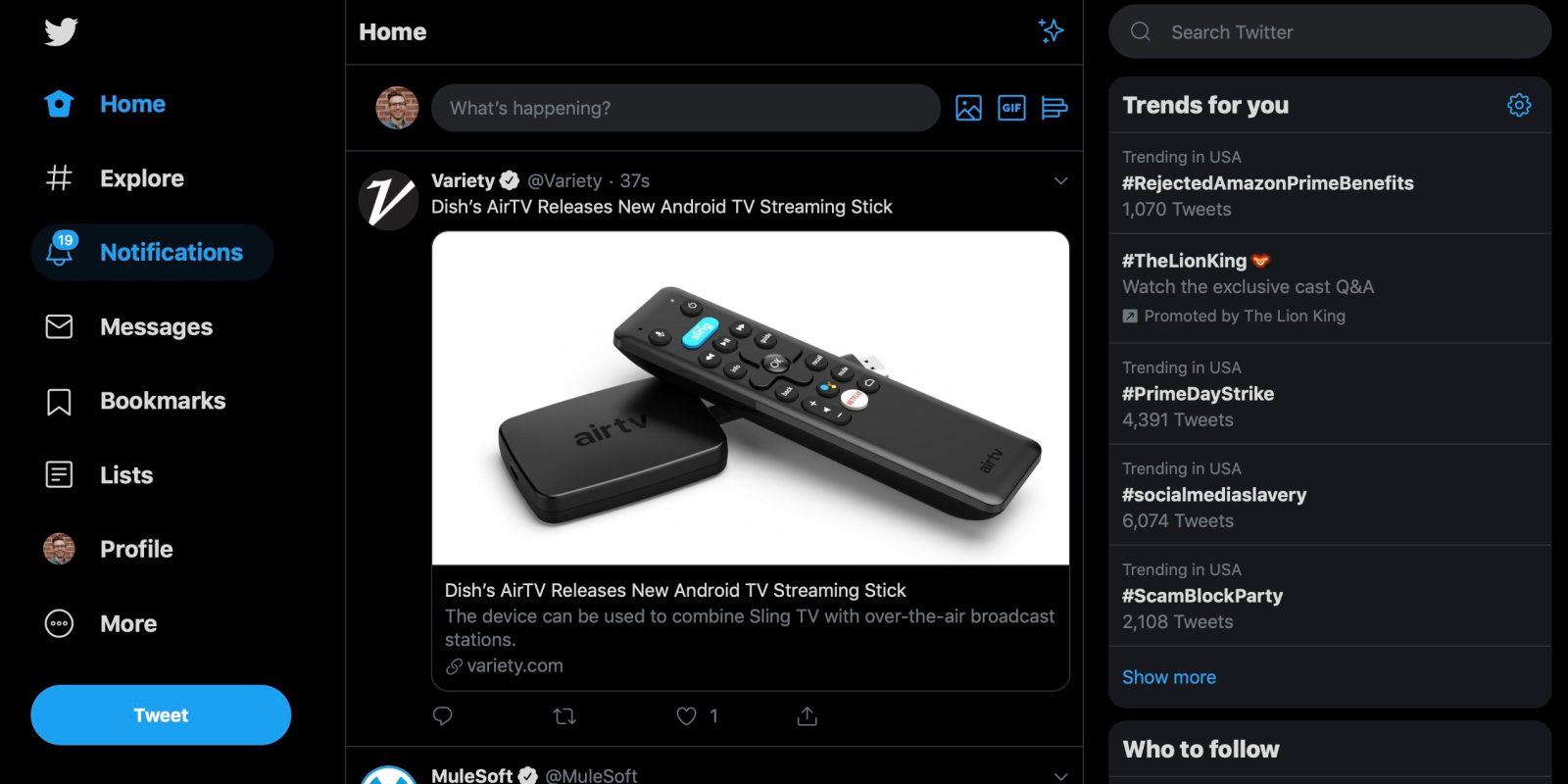Reply to the Variety tweet
This screenshot has height=784, width=1568.
click(443, 716)
